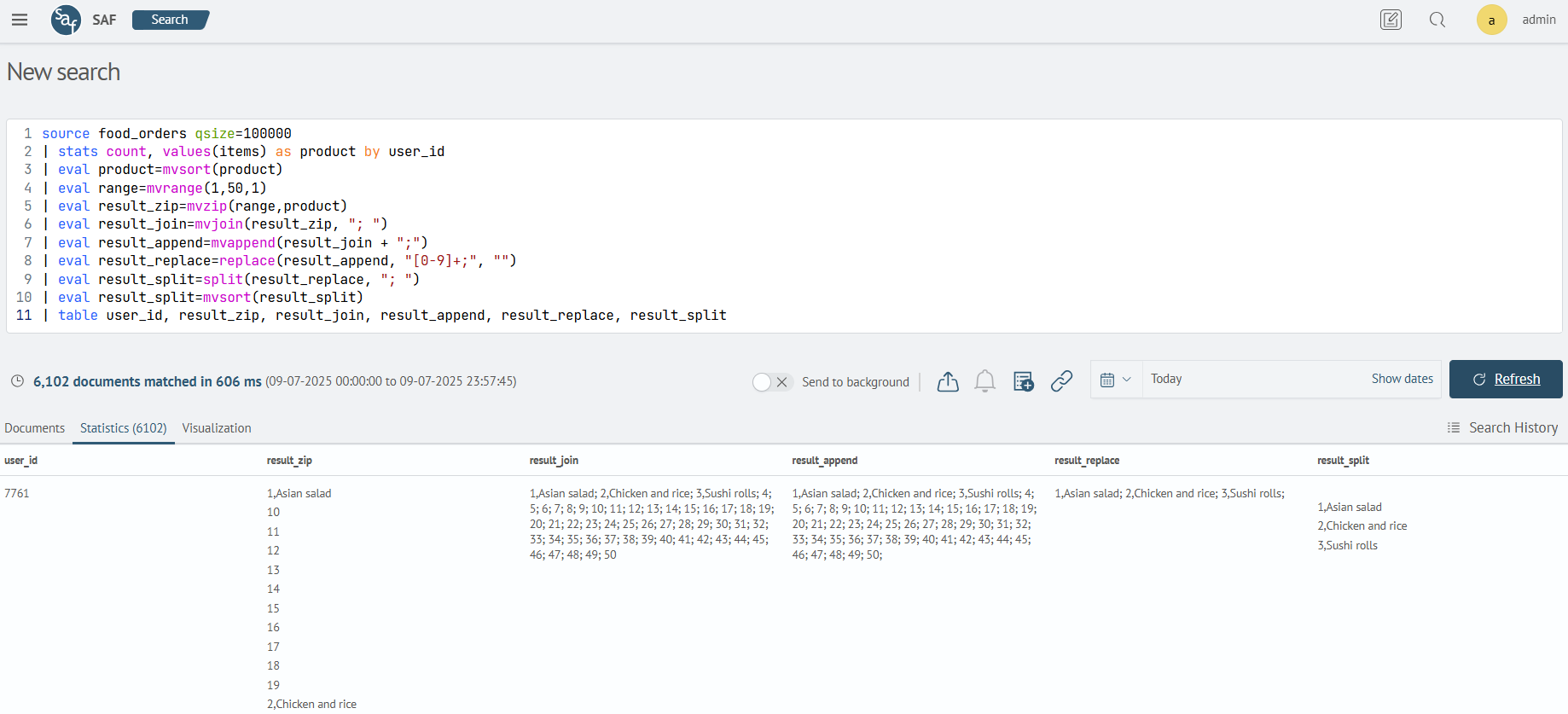Click query line 1 source food_orders
Viewport: 1568px width, 714px height.
pos(166,133)
